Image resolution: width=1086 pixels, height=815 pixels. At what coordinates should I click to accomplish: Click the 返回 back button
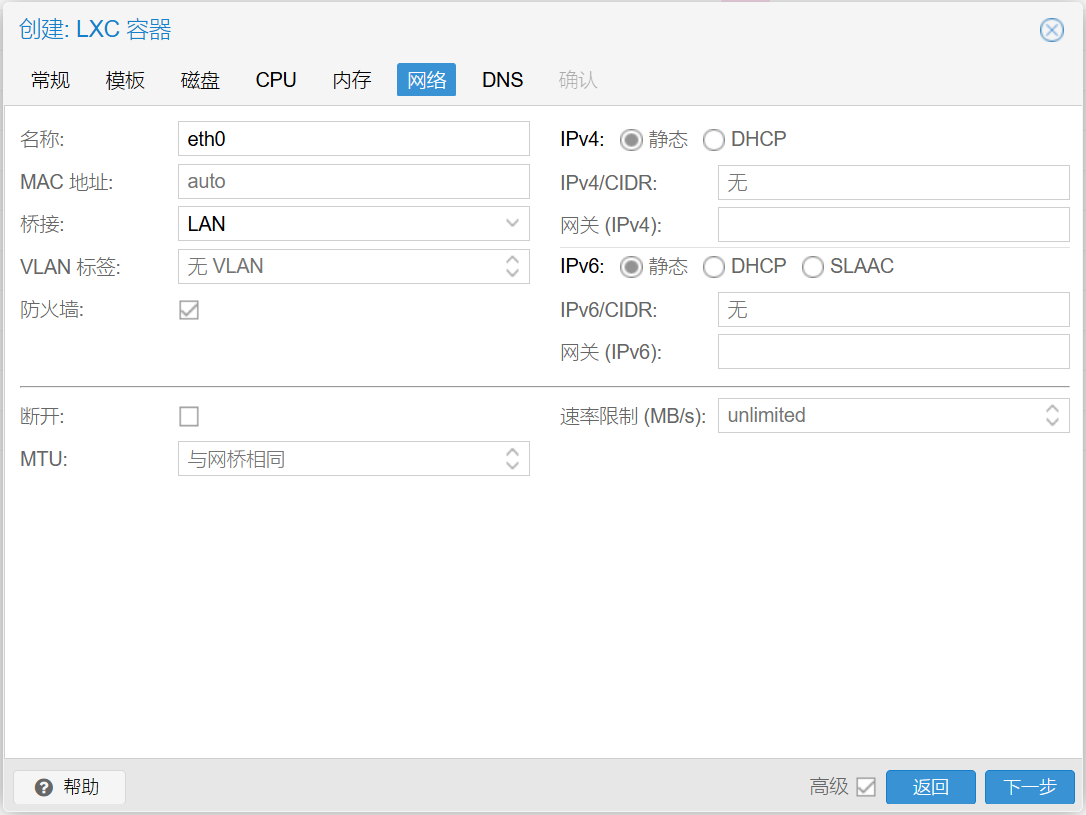click(x=930, y=787)
